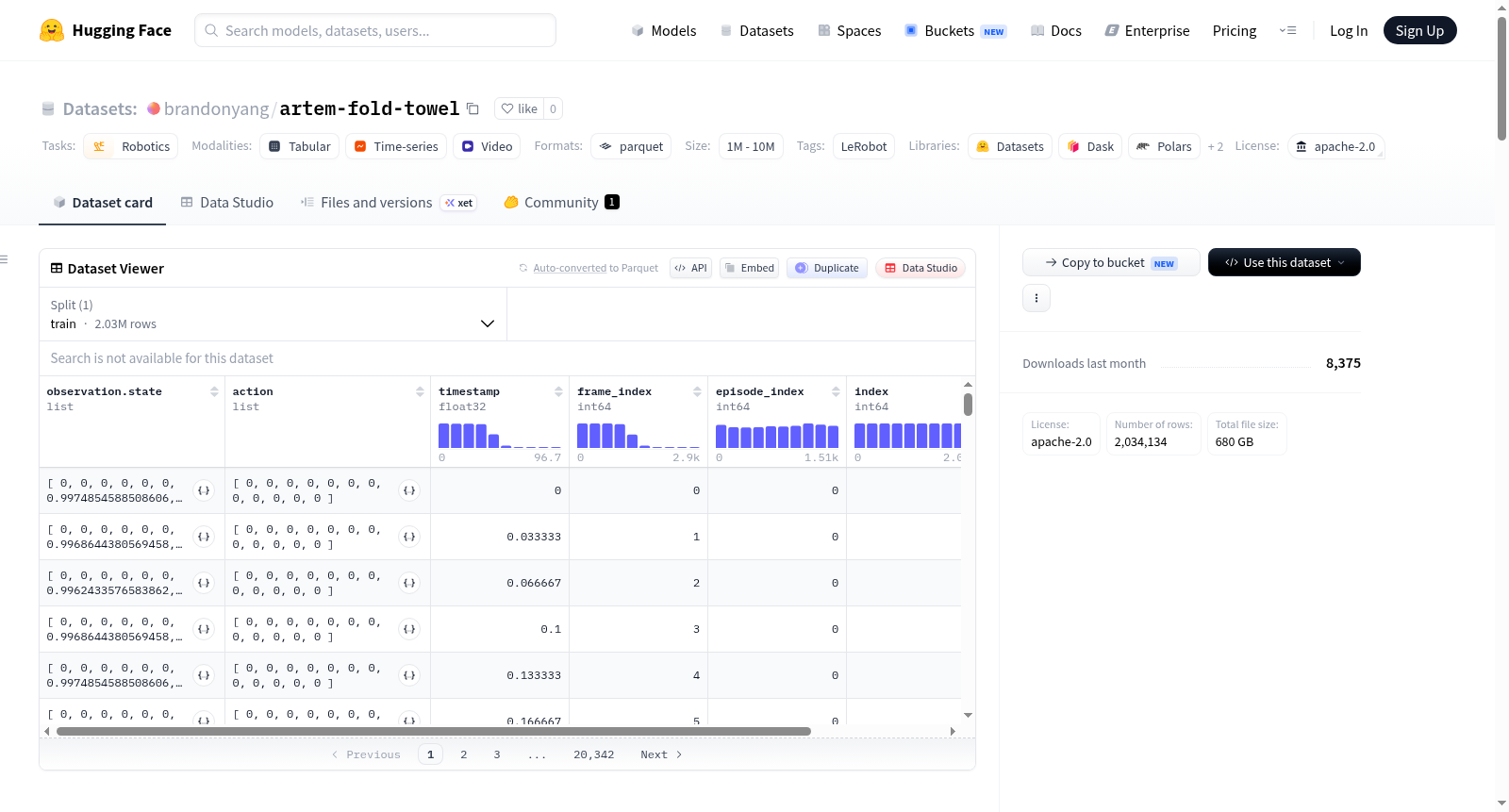Click the 1M - 10M size tag
Image resolution: width=1509 pixels, height=812 pixels.
751,146
